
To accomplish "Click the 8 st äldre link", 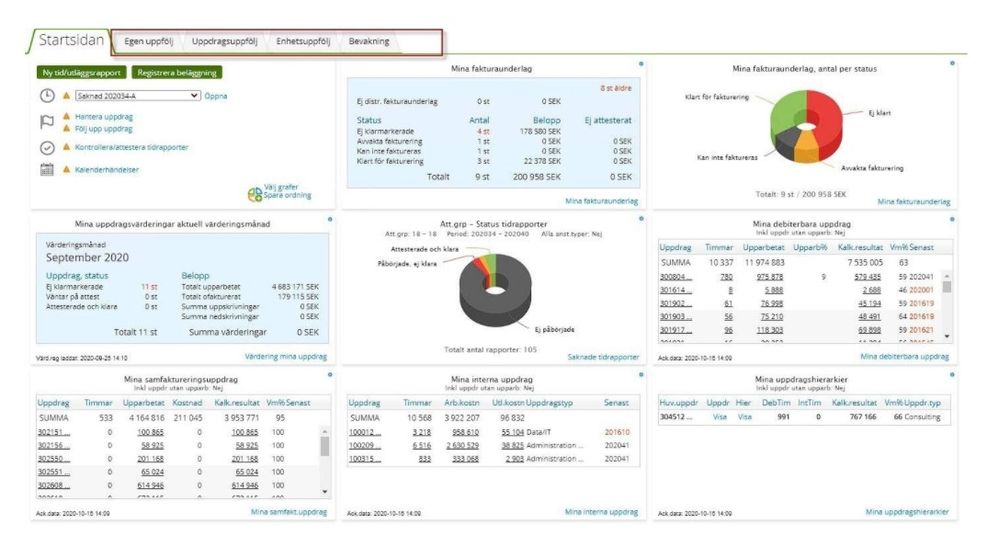I will (x=615, y=88).
